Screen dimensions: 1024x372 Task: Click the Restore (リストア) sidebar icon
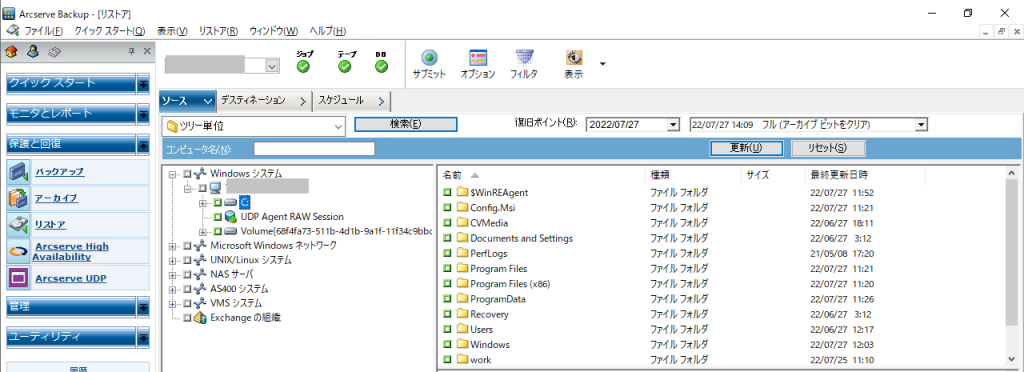pyautogui.click(x=18, y=225)
